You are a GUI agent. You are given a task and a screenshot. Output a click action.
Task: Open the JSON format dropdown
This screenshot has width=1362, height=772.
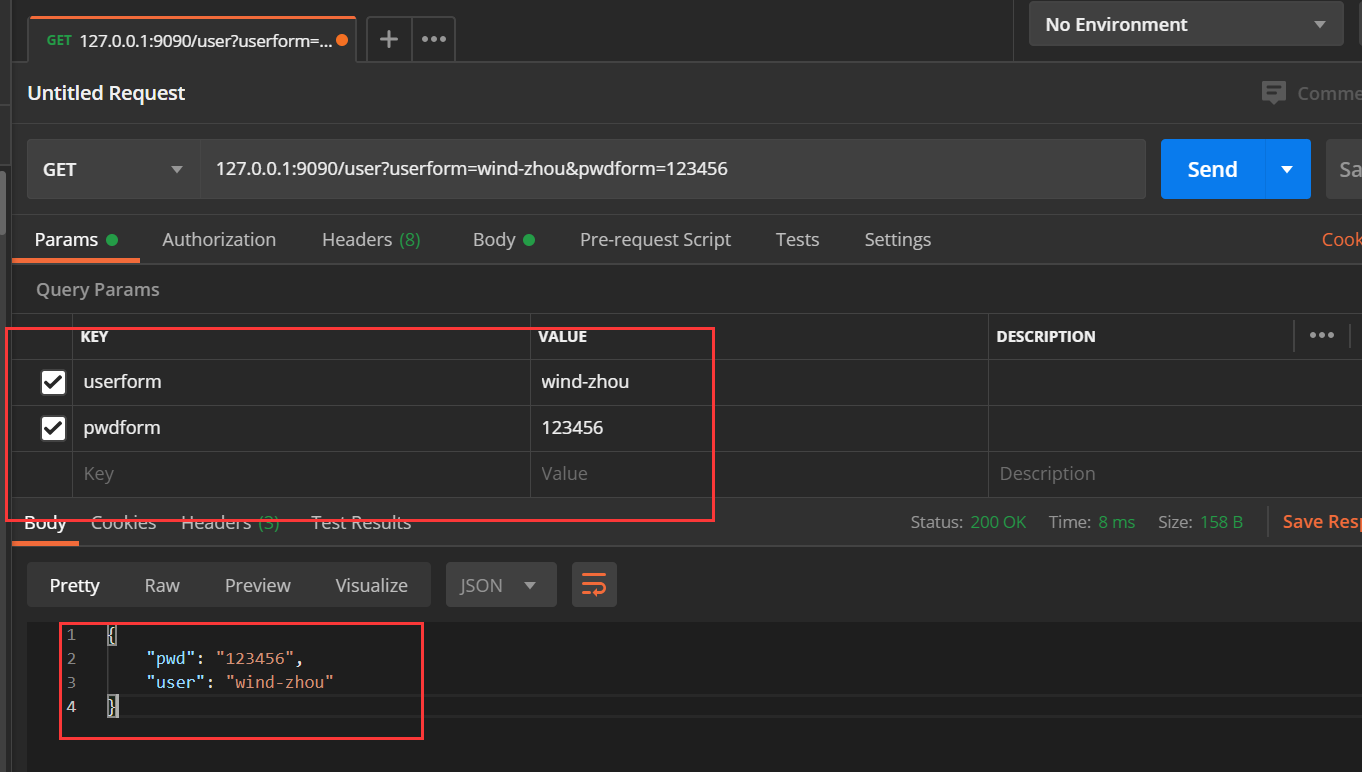tap(500, 585)
